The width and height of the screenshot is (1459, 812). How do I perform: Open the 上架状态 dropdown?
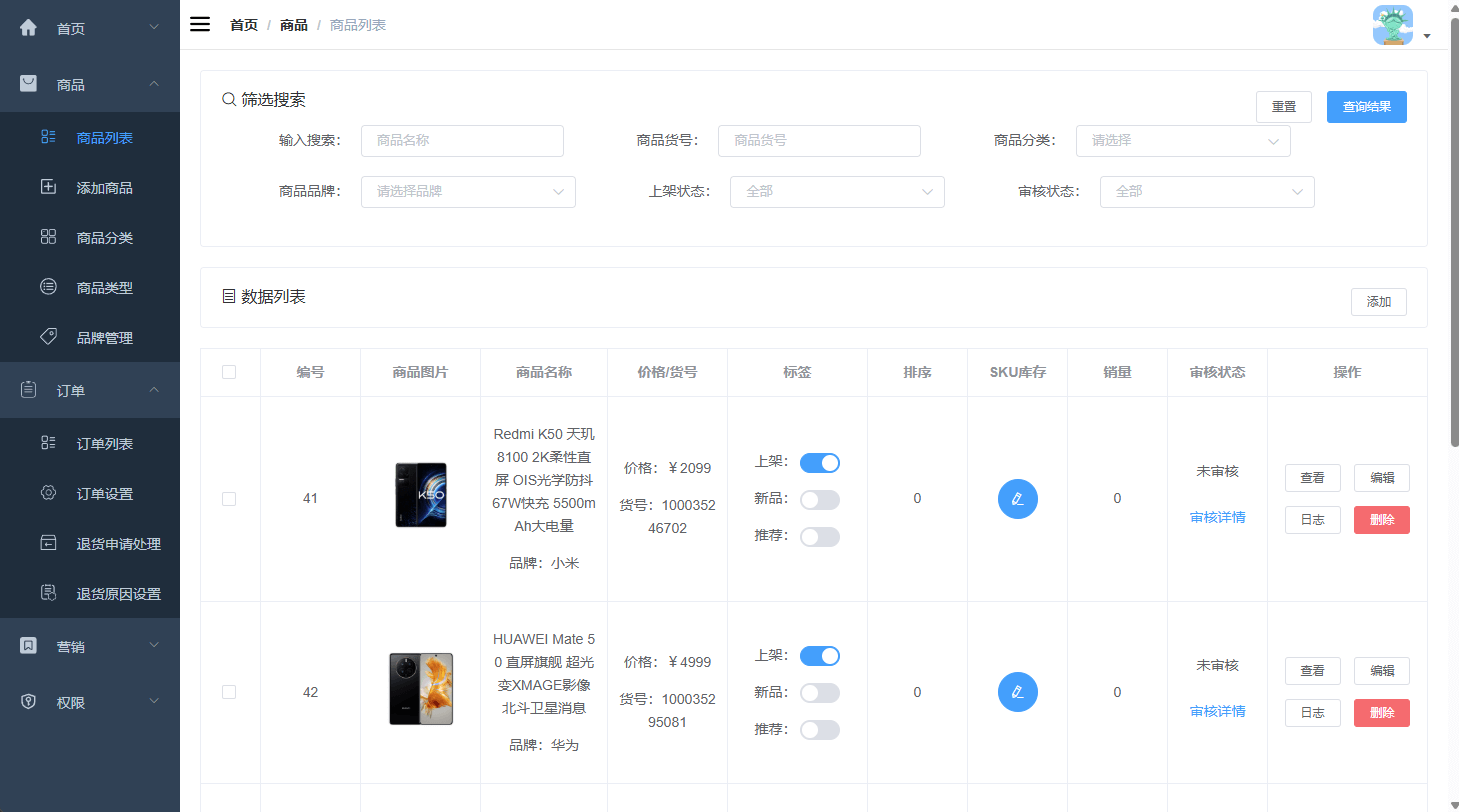(x=836, y=192)
